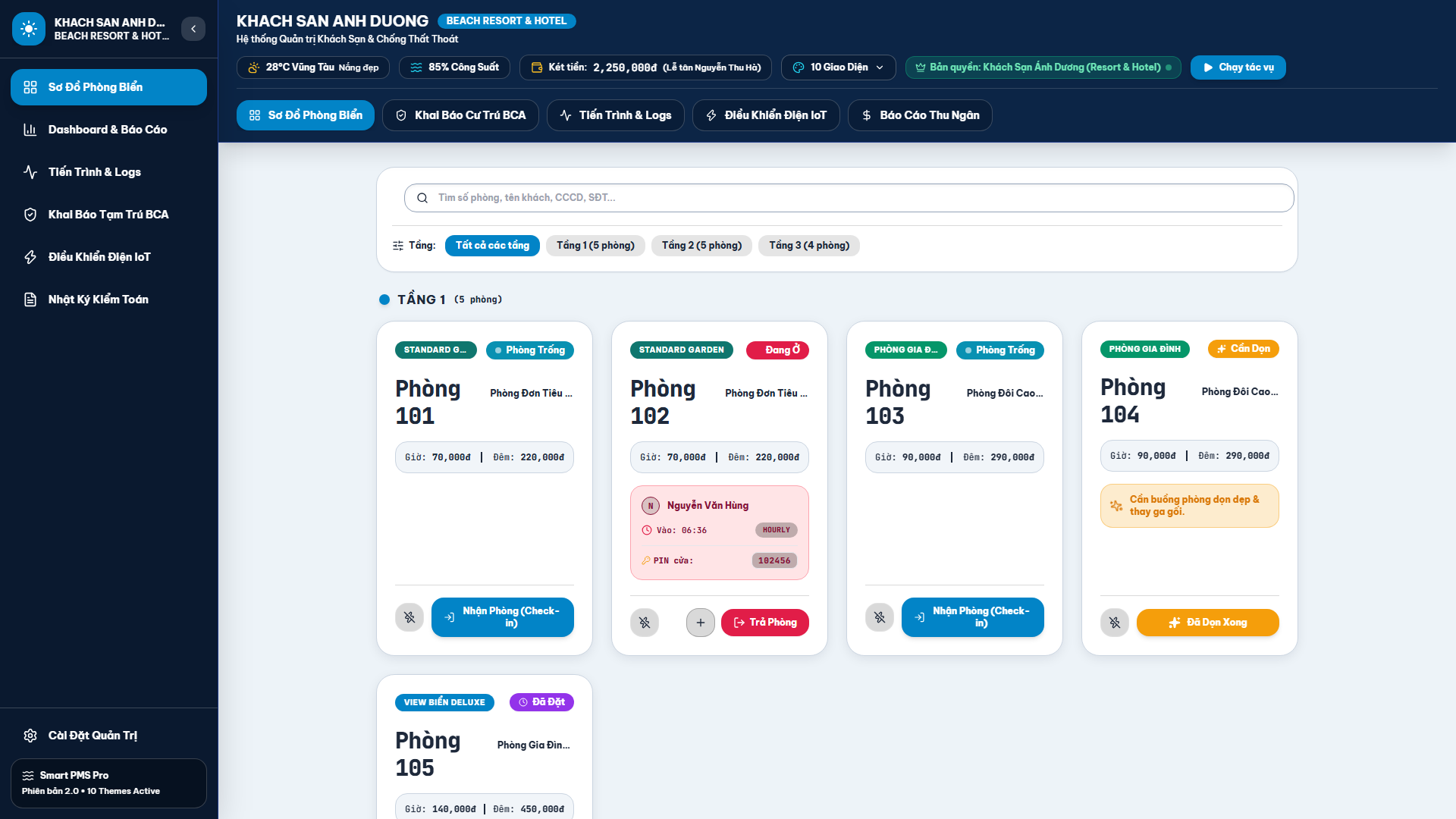Click Đã Dọn Xong button for room 104
This screenshot has width=1456, height=819.
click(1208, 623)
